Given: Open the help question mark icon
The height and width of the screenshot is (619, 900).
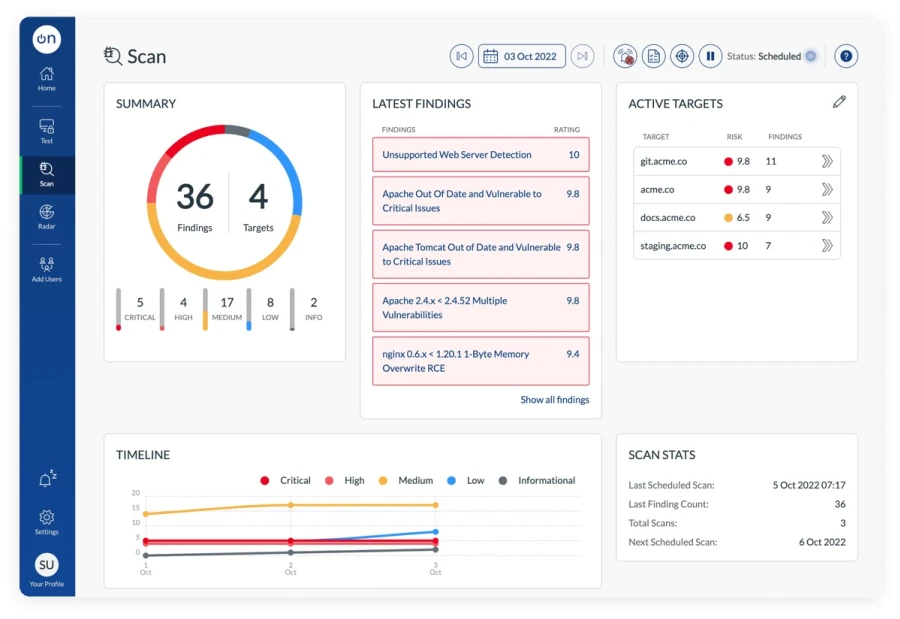Looking at the screenshot, I should tap(846, 56).
